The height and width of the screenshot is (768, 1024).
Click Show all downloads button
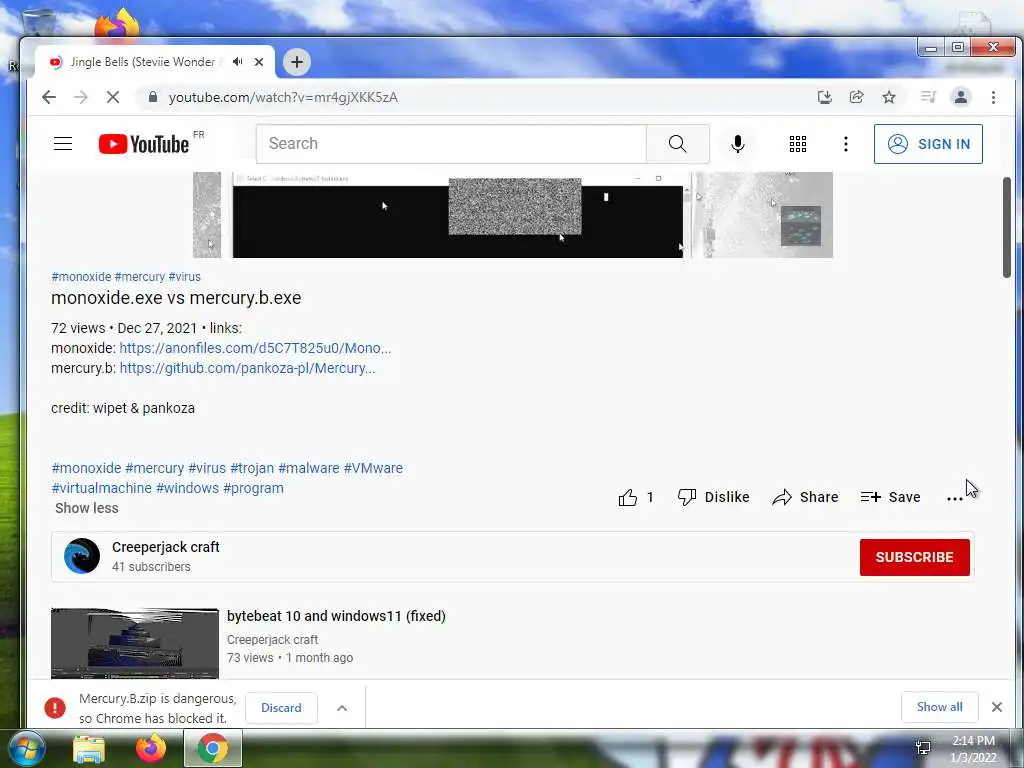coord(939,707)
